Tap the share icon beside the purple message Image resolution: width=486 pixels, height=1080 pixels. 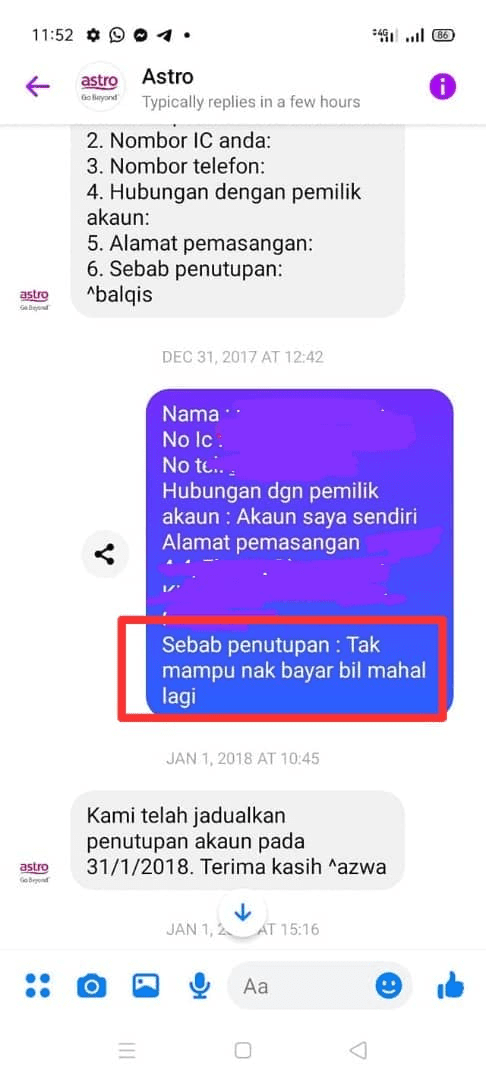tap(105, 554)
